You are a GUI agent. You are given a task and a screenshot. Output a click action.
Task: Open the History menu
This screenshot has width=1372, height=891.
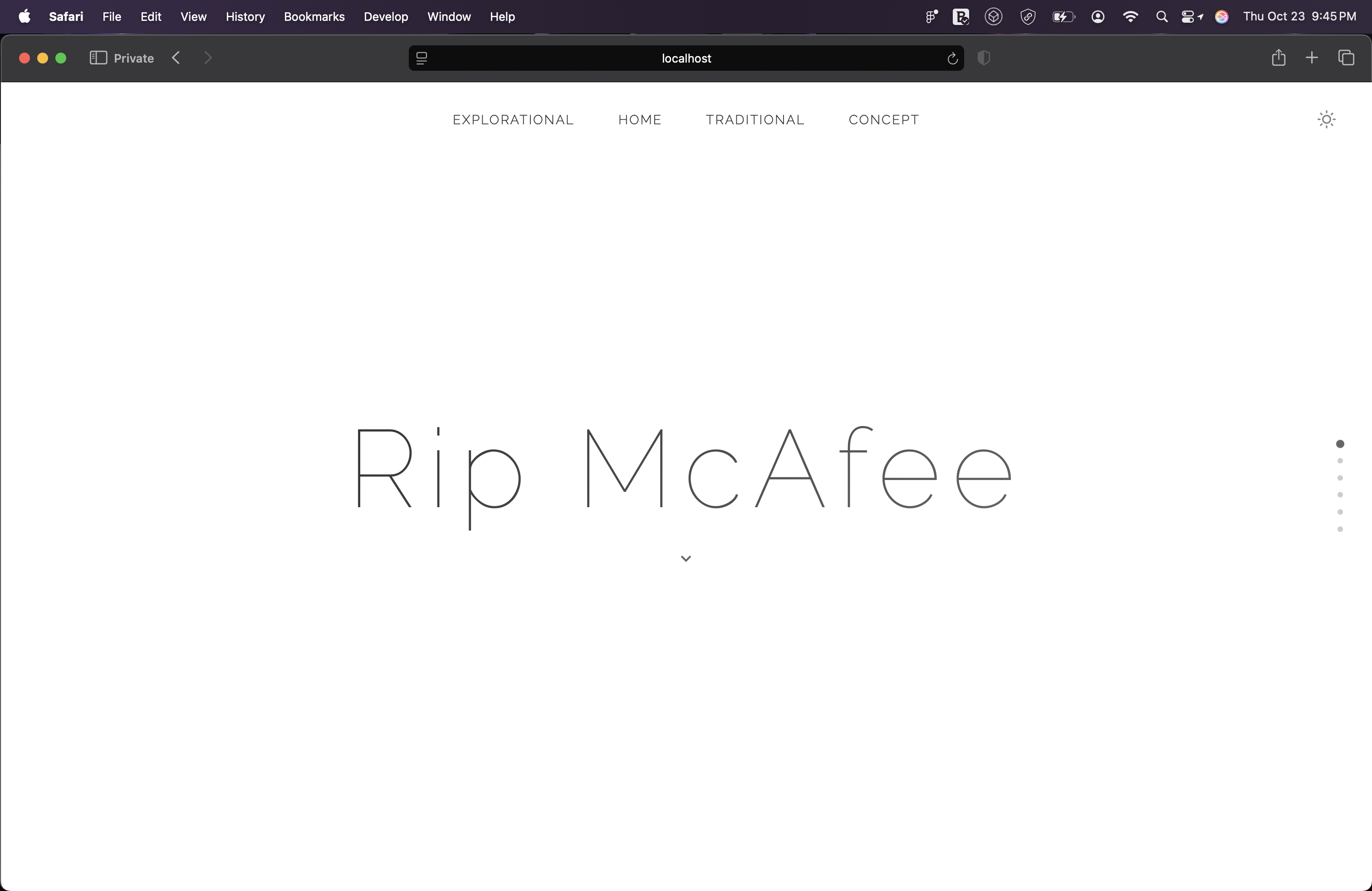coord(245,17)
